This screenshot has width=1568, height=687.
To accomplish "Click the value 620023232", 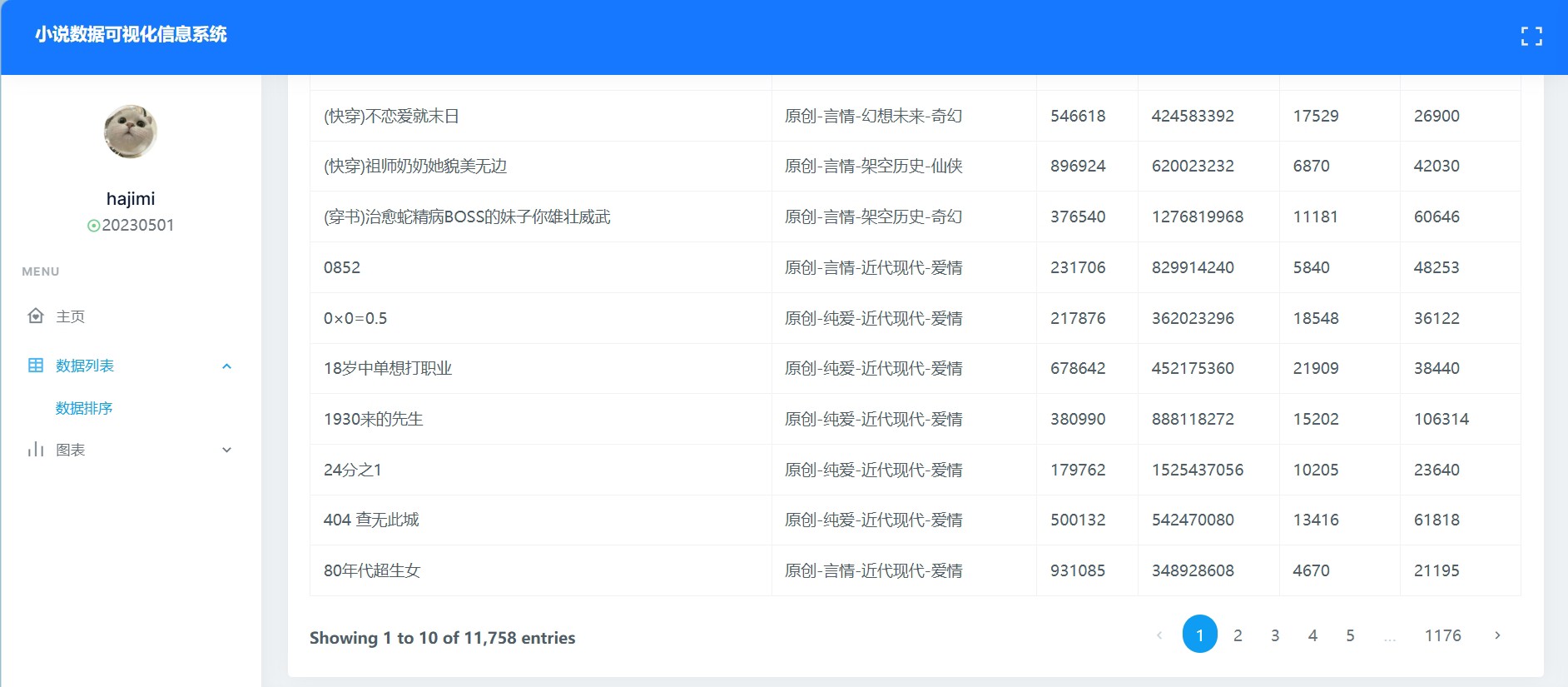I will [1193, 166].
